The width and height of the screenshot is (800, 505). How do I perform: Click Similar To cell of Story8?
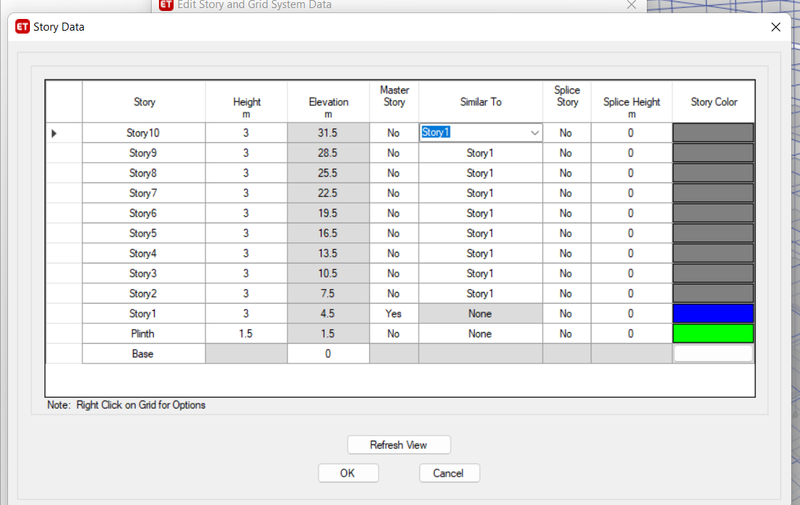481,173
